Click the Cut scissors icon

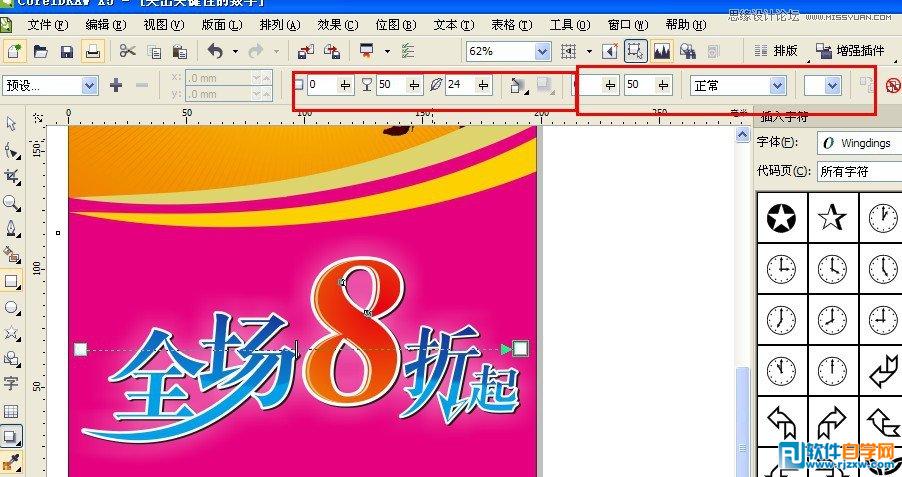coord(127,51)
